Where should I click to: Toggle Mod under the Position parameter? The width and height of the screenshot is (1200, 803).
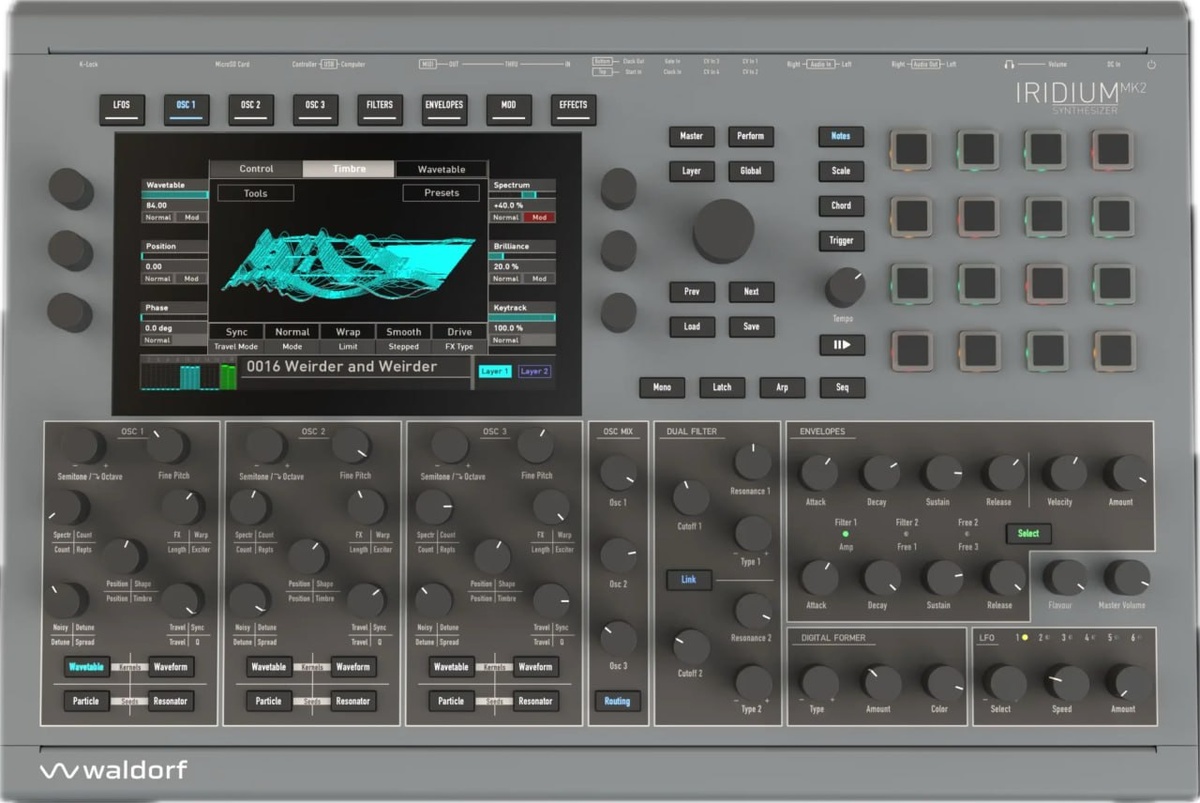(191, 279)
